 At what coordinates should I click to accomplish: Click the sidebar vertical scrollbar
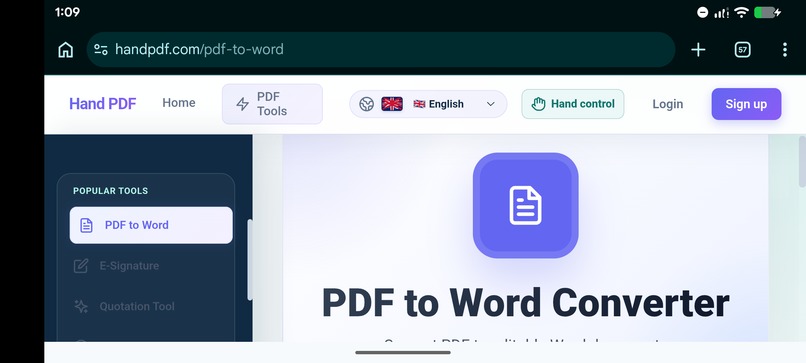(250, 260)
